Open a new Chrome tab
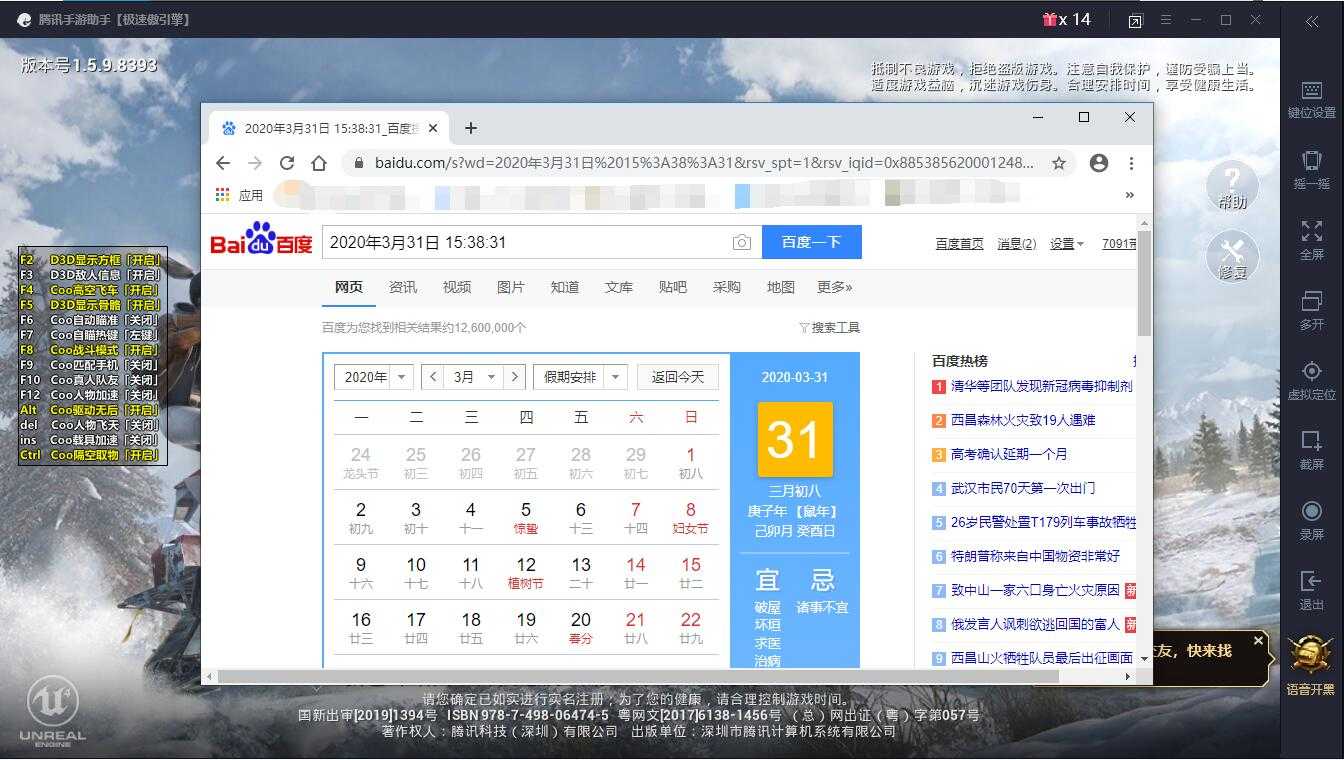The height and width of the screenshot is (760, 1344). pos(471,128)
